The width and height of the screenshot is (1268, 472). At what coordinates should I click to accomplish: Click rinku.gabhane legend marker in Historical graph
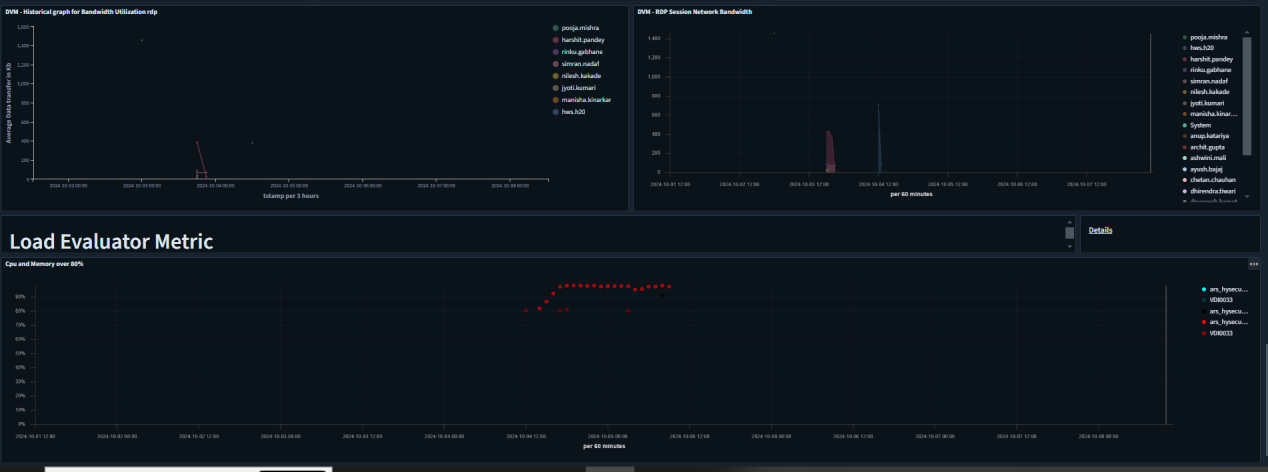(x=555, y=52)
